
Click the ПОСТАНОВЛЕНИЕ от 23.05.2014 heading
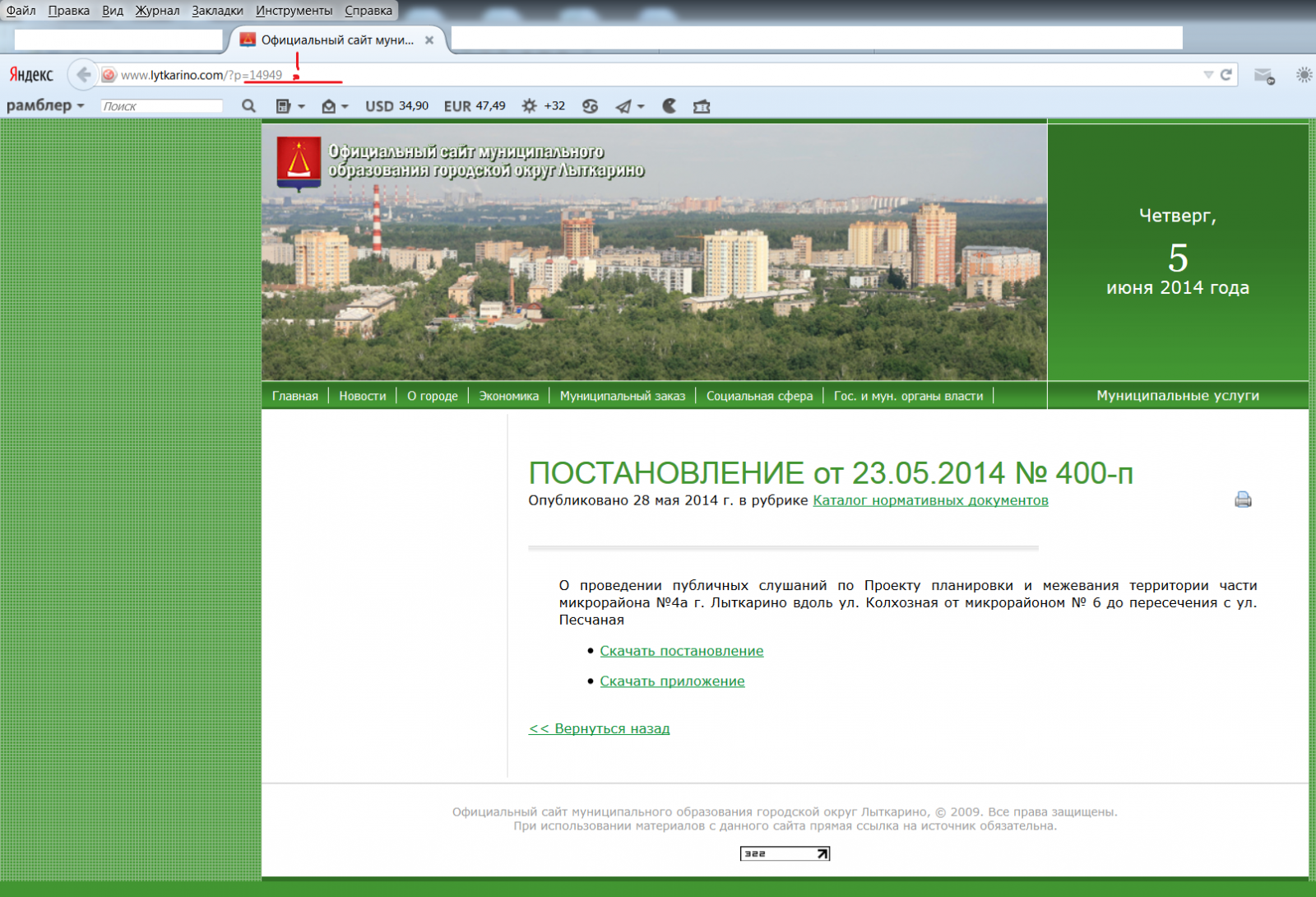point(831,473)
